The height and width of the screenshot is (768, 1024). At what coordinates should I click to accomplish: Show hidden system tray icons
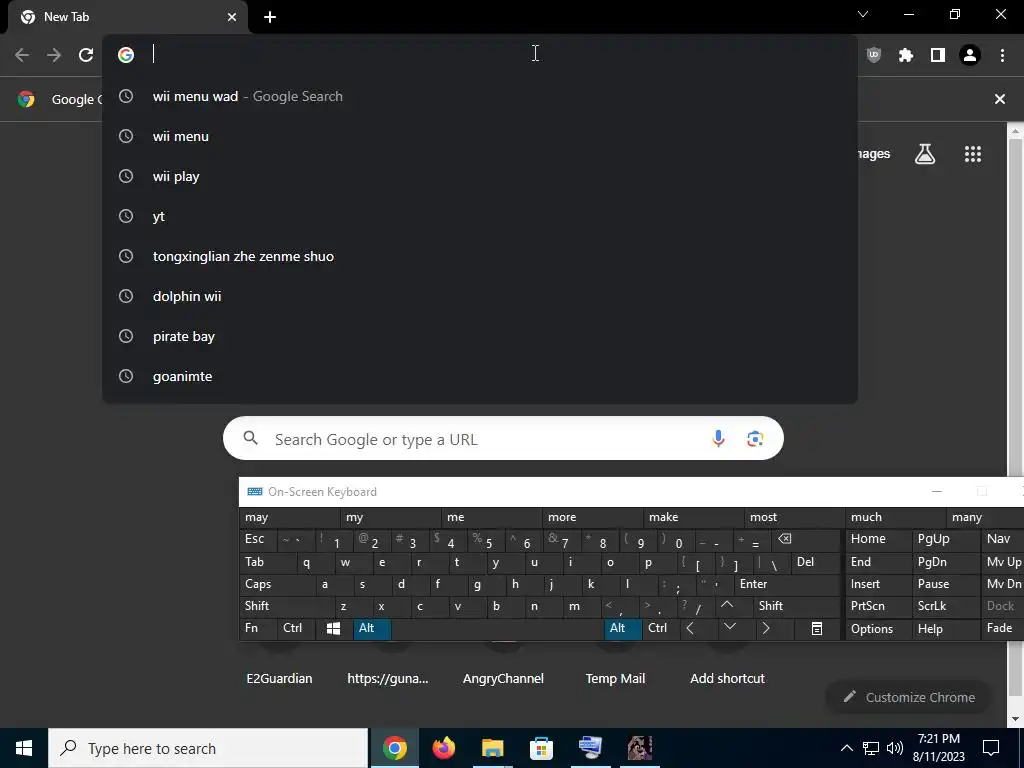tap(846, 748)
